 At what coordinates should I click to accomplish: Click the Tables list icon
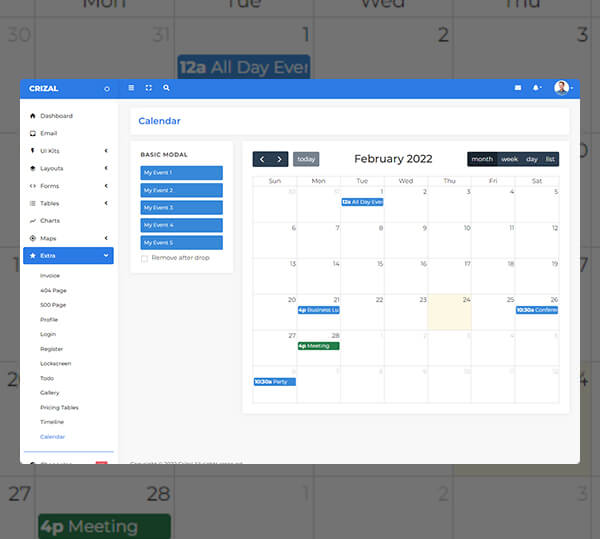click(x=33, y=203)
